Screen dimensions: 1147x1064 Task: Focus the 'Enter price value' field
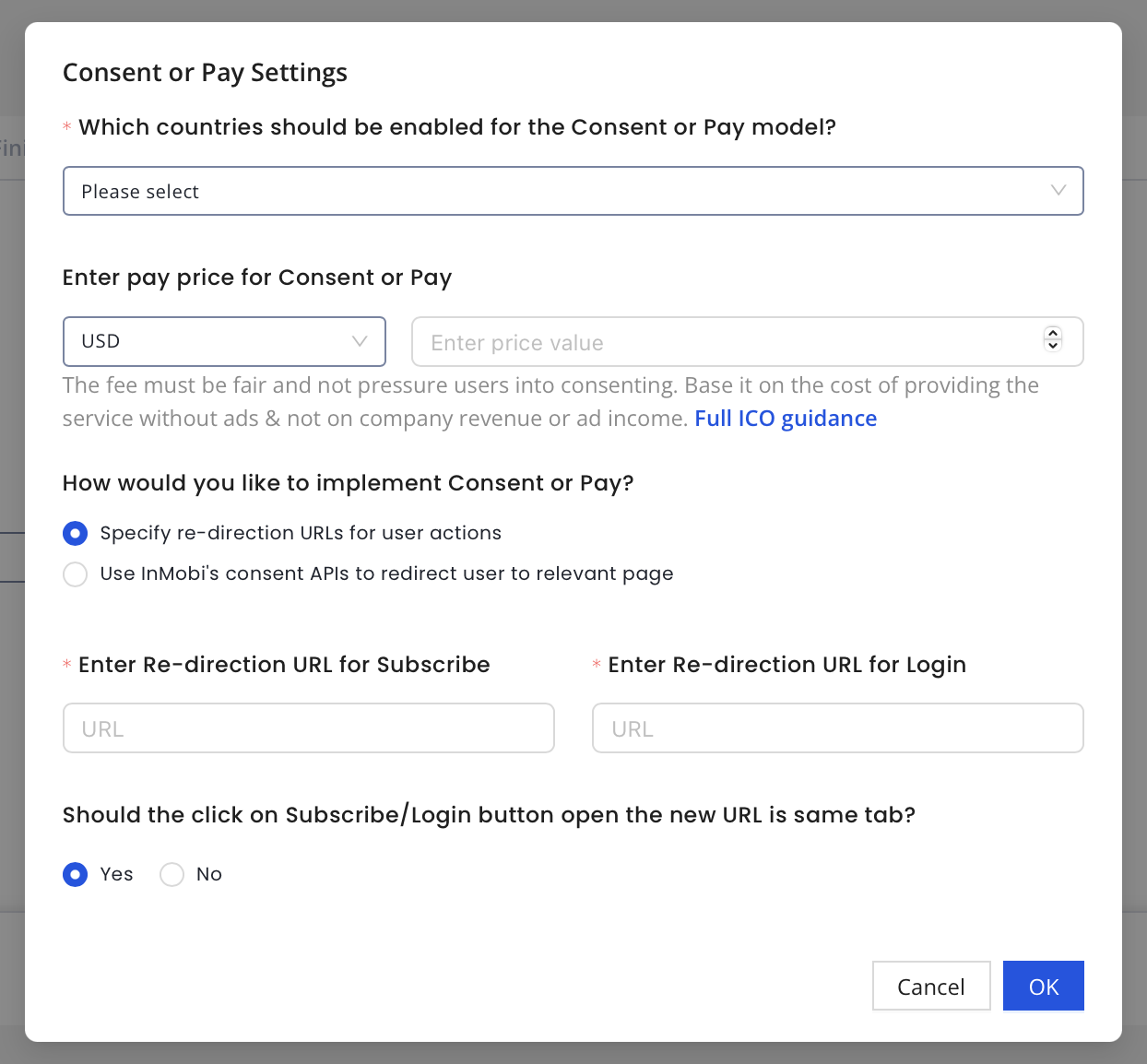719,342
